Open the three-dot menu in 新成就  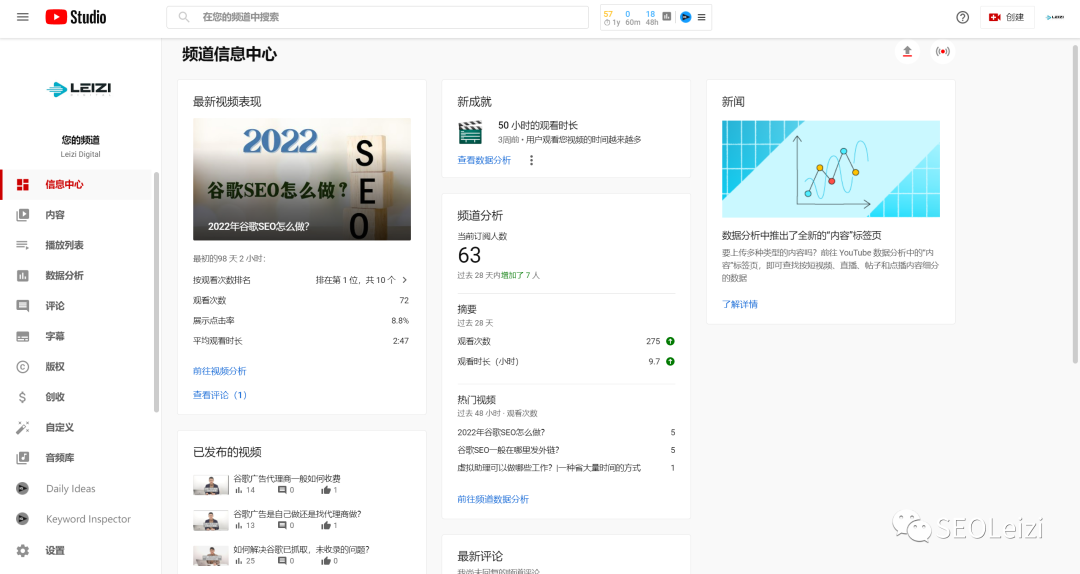(x=531, y=160)
